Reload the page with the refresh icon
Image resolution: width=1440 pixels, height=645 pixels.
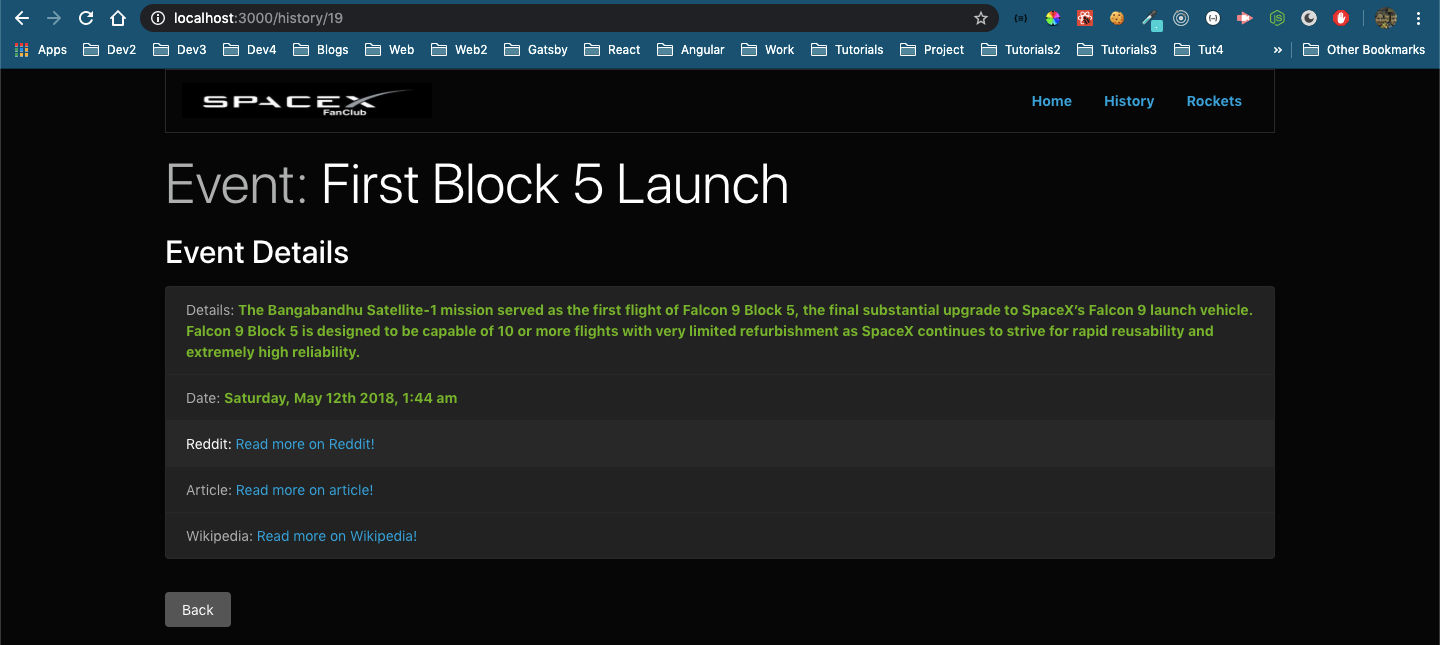point(86,18)
